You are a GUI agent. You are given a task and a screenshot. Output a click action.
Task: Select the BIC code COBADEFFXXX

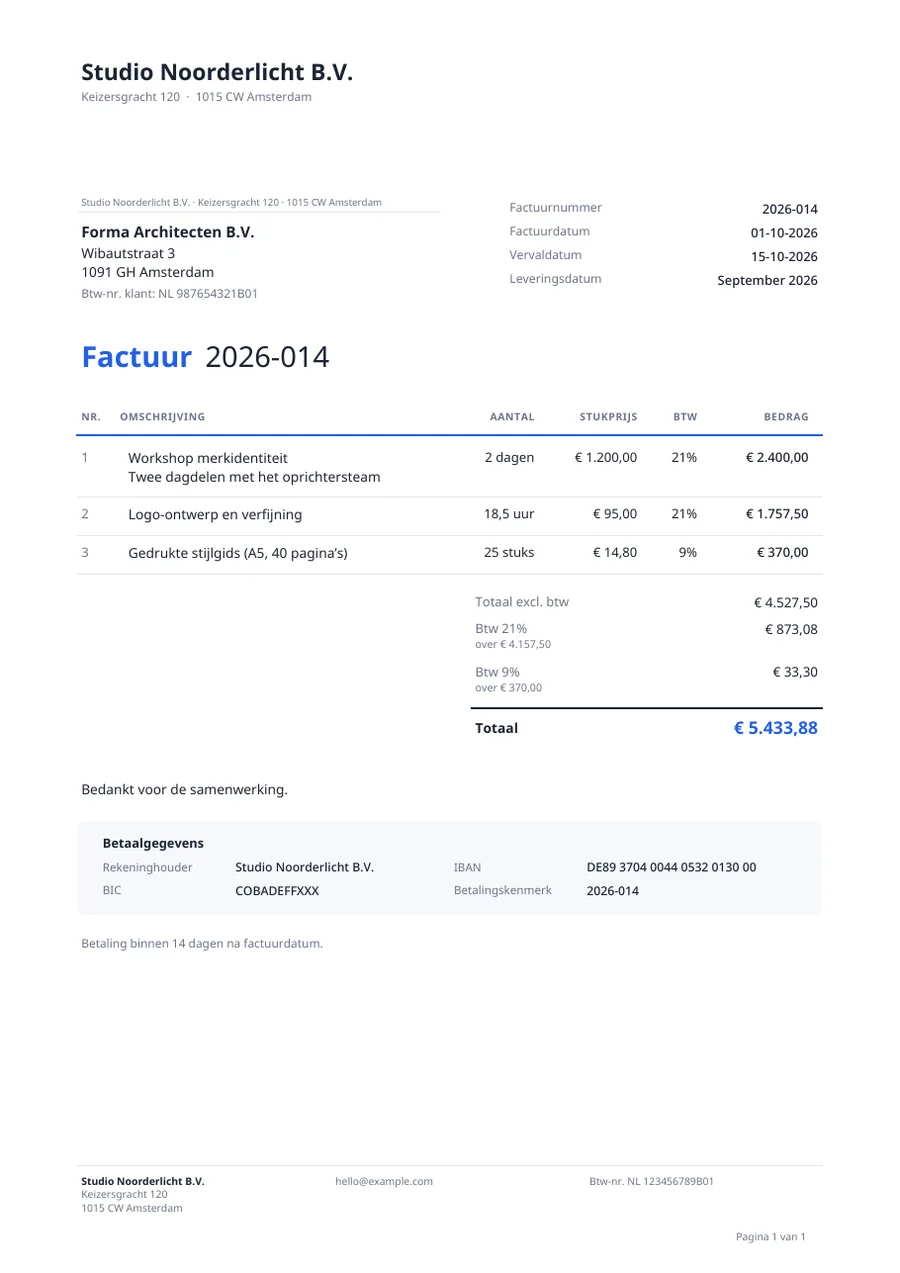(277, 891)
